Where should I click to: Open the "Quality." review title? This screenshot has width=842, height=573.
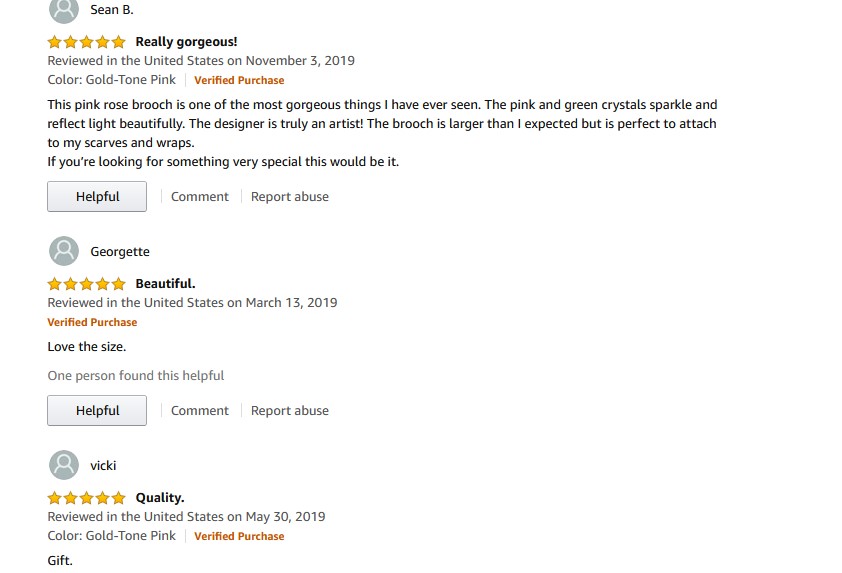tap(160, 498)
